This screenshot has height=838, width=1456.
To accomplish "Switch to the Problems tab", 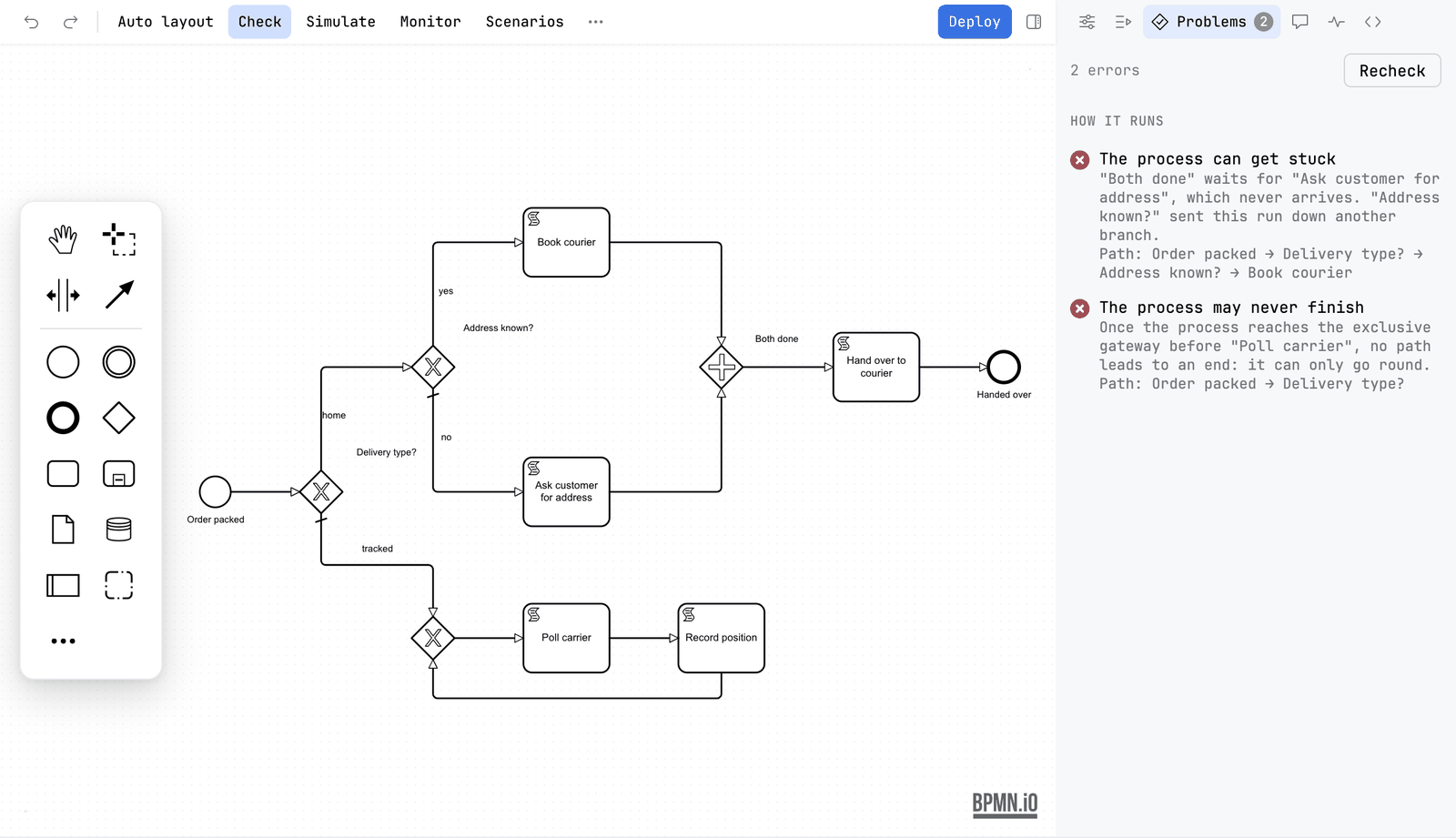I will [1212, 22].
